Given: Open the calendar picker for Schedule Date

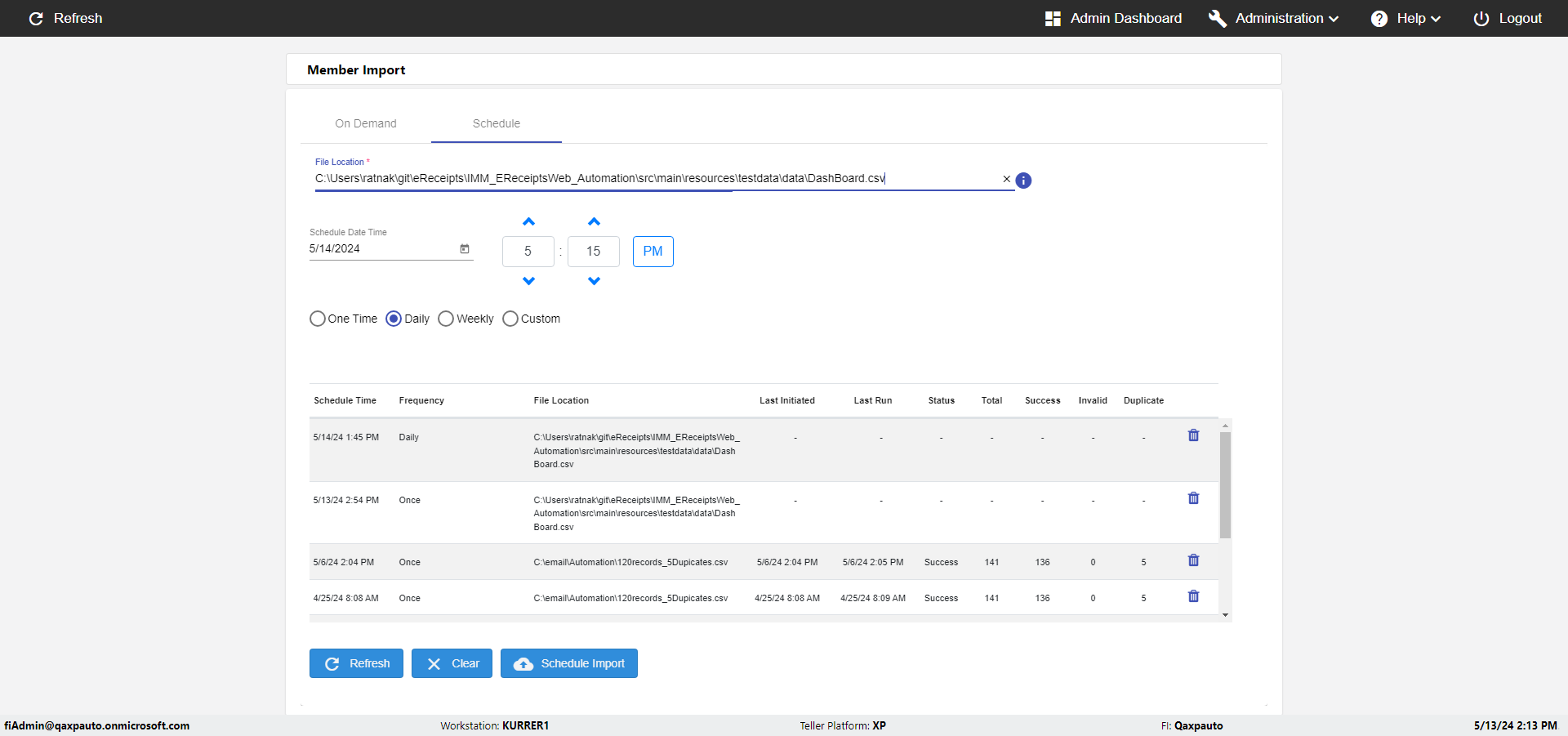Looking at the screenshot, I should (x=465, y=249).
